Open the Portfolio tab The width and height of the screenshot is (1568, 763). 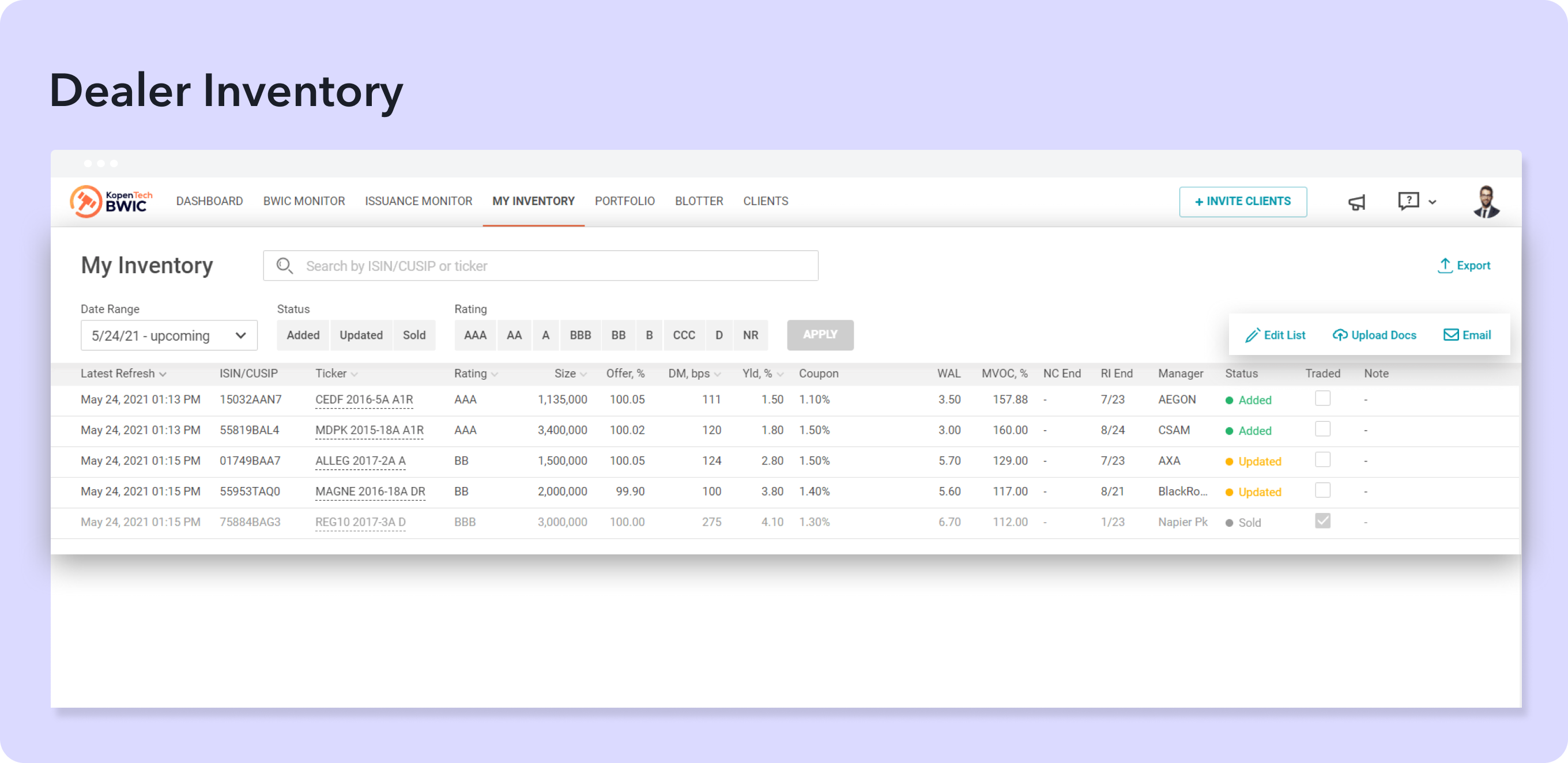(x=624, y=201)
